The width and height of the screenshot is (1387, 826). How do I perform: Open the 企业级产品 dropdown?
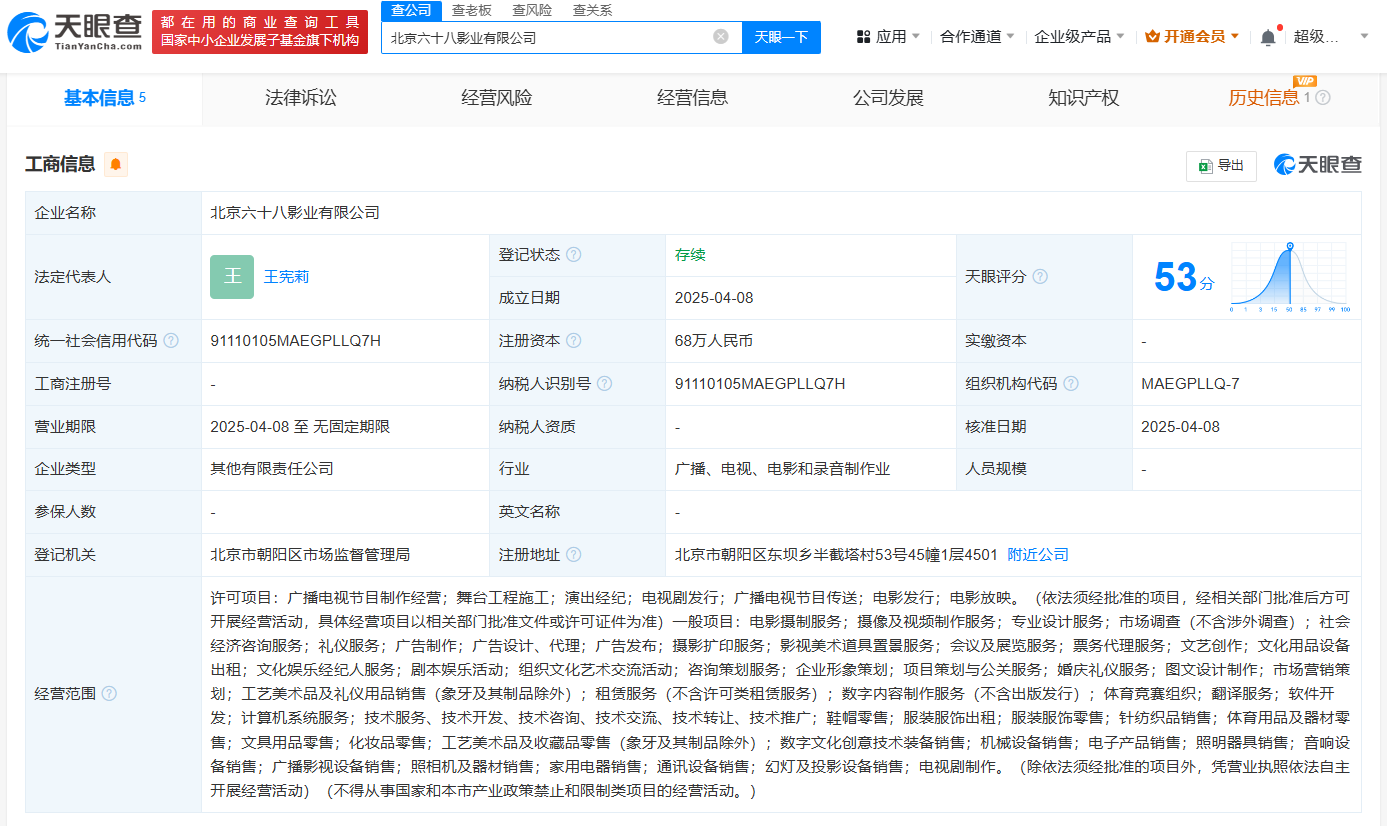pyautogui.click(x=1079, y=37)
